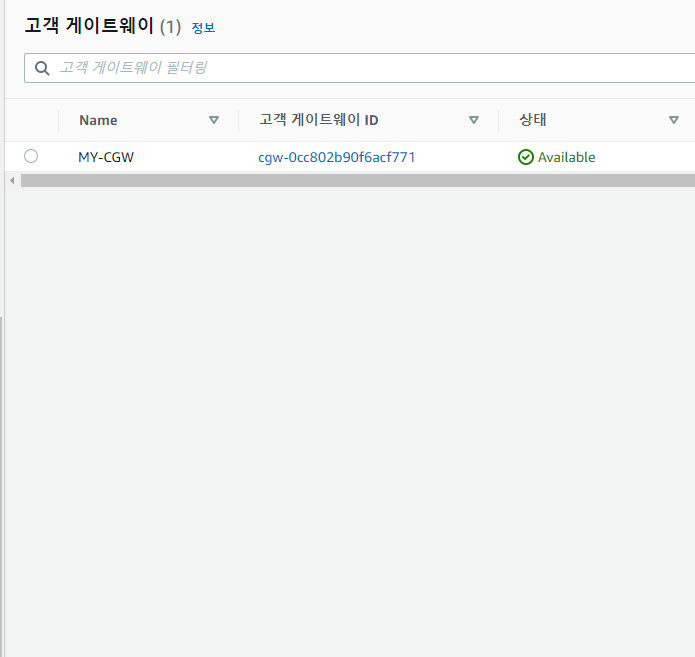
Task: Sort by Name column arrow
Action: (214, 120)
